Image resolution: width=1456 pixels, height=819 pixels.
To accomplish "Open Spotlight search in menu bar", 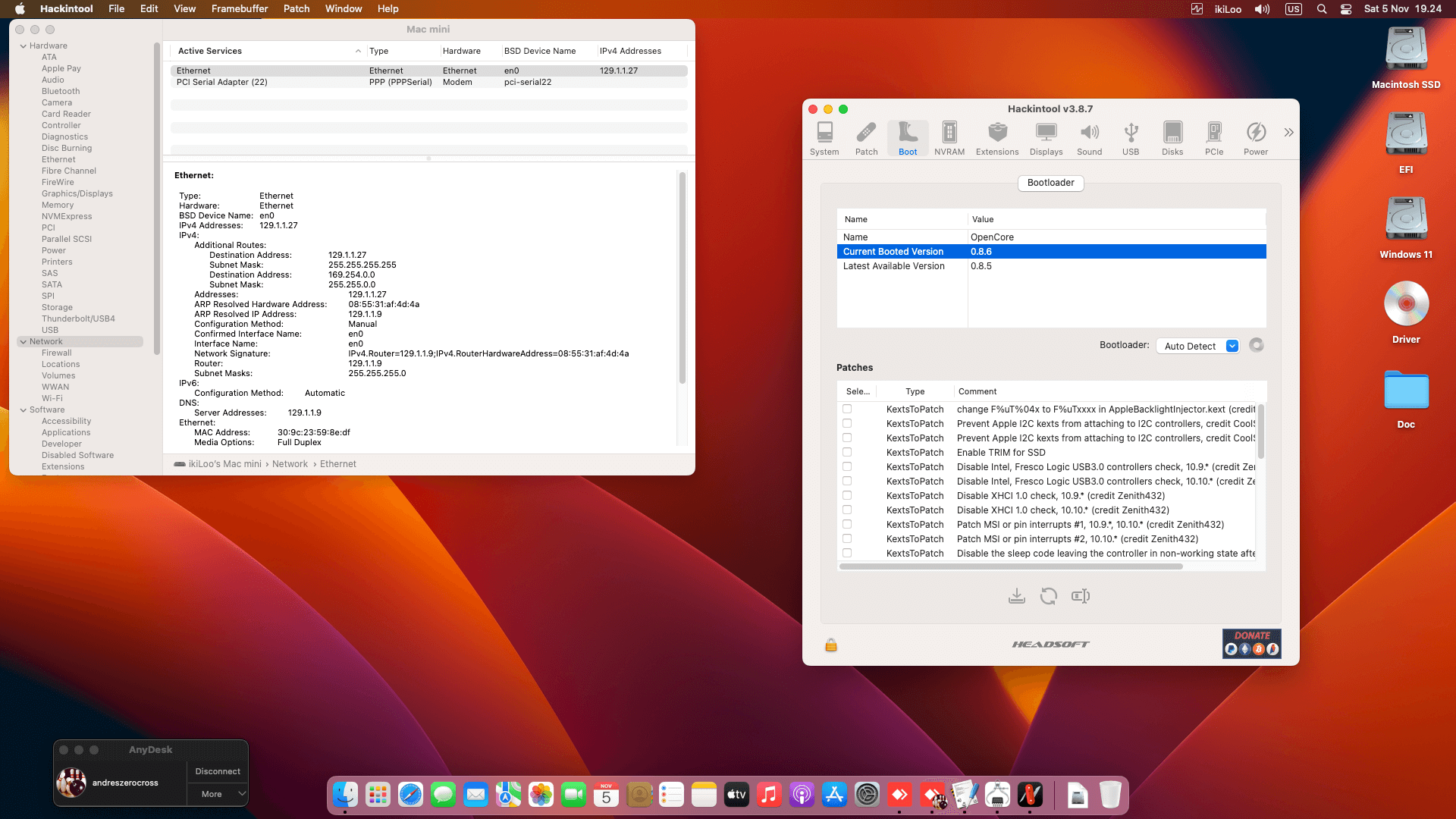I will point(1322,9).
